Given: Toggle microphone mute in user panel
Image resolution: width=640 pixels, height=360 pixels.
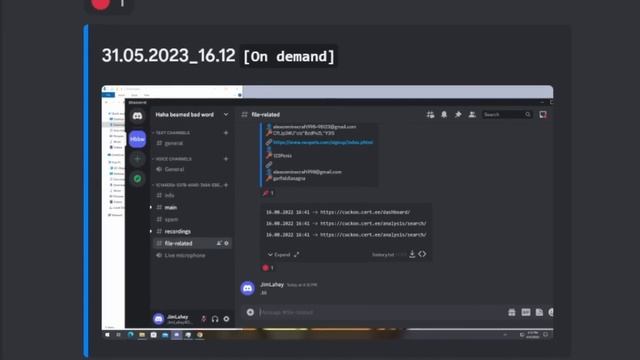Looking at the screenshot, I should (204, 319).
